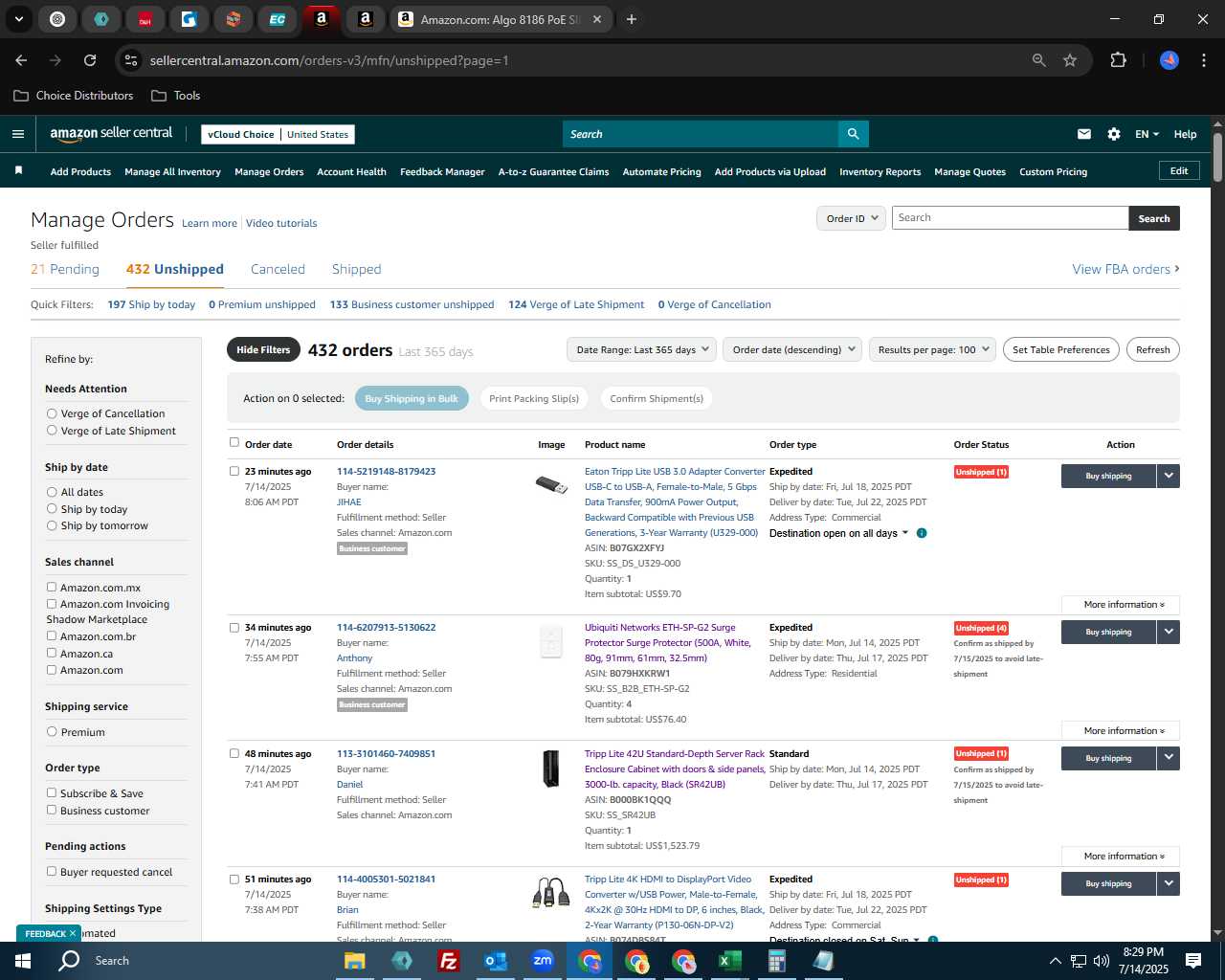
Task: Open the Windows Start menu
Action: 23,961
